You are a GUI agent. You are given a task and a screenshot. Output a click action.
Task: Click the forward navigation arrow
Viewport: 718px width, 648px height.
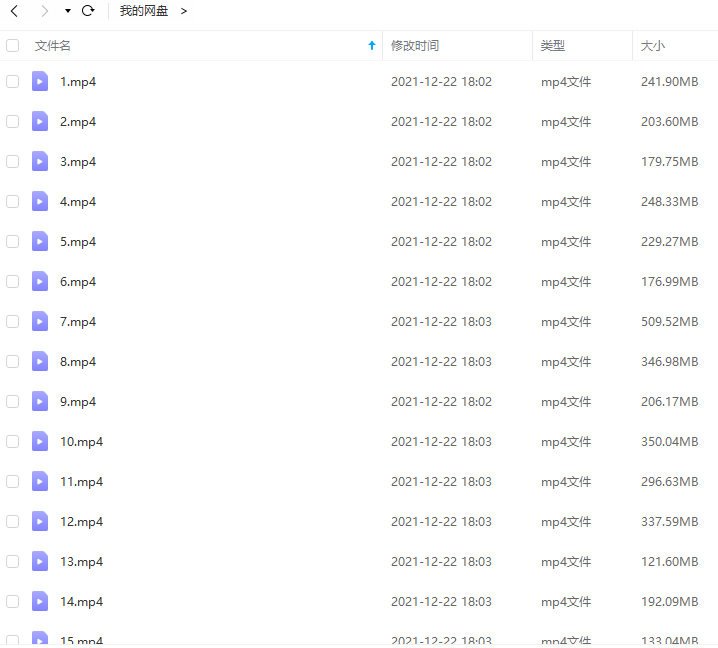click(44, 11)
